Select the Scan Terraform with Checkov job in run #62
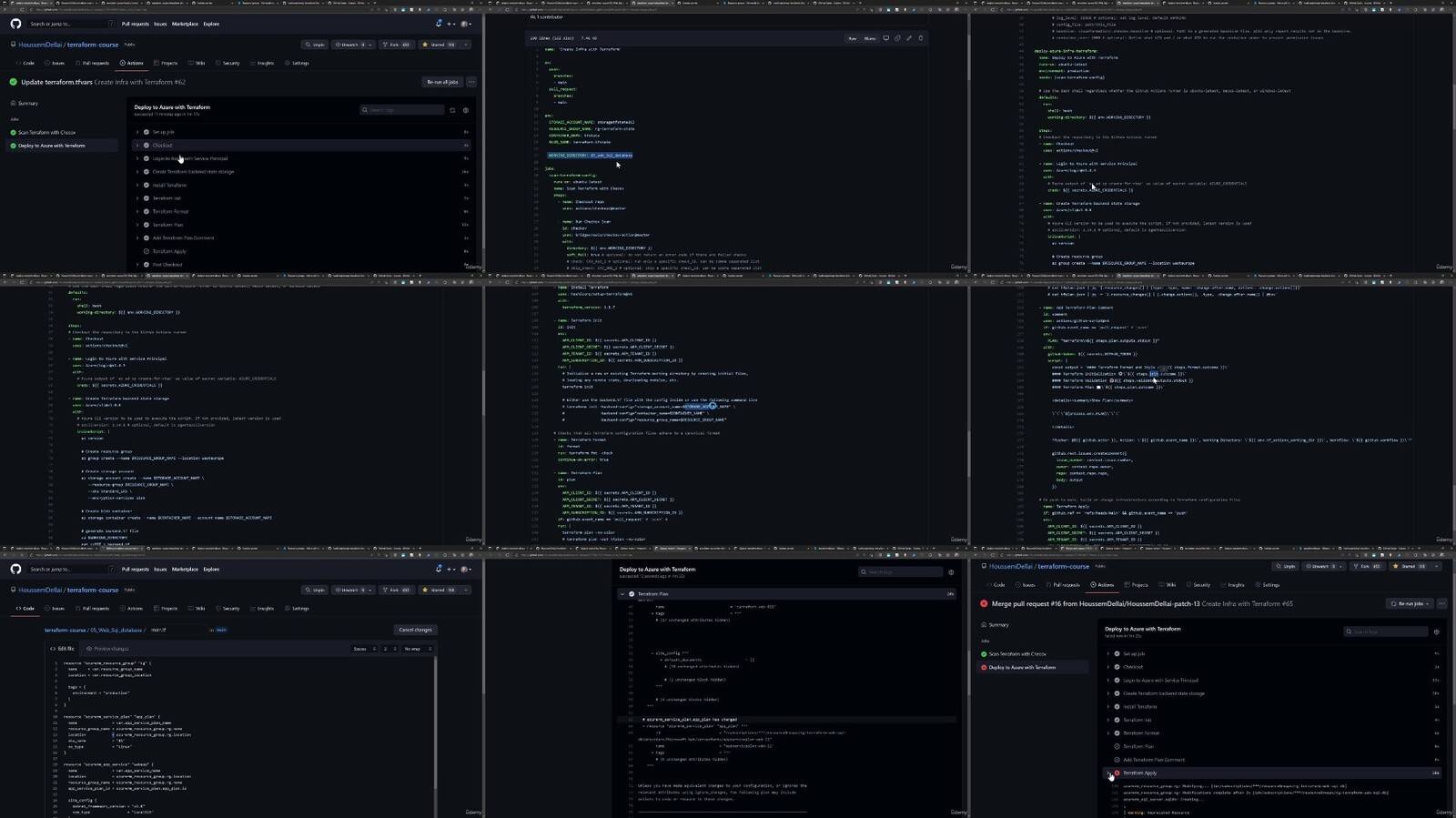This screenshot has height=818, width=1456. (46, 133)
